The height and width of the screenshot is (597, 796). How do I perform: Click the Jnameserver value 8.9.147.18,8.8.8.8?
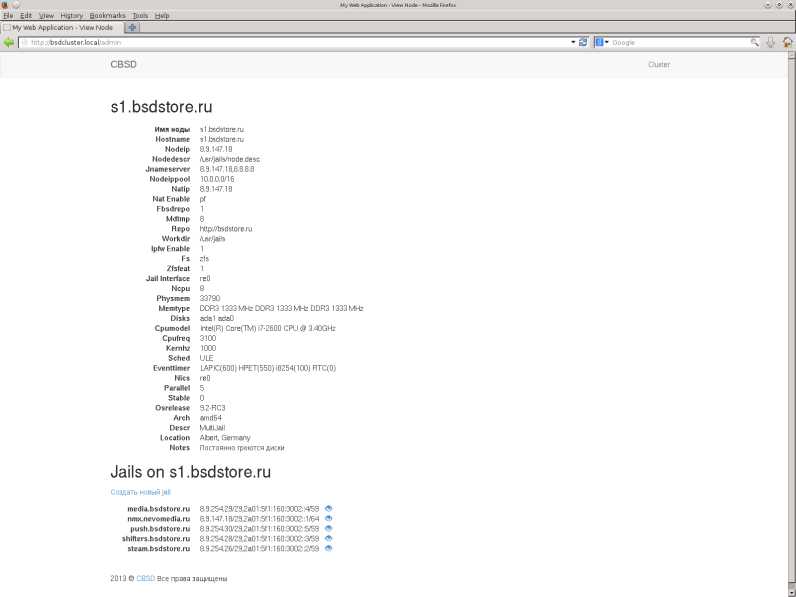(227, 169)
